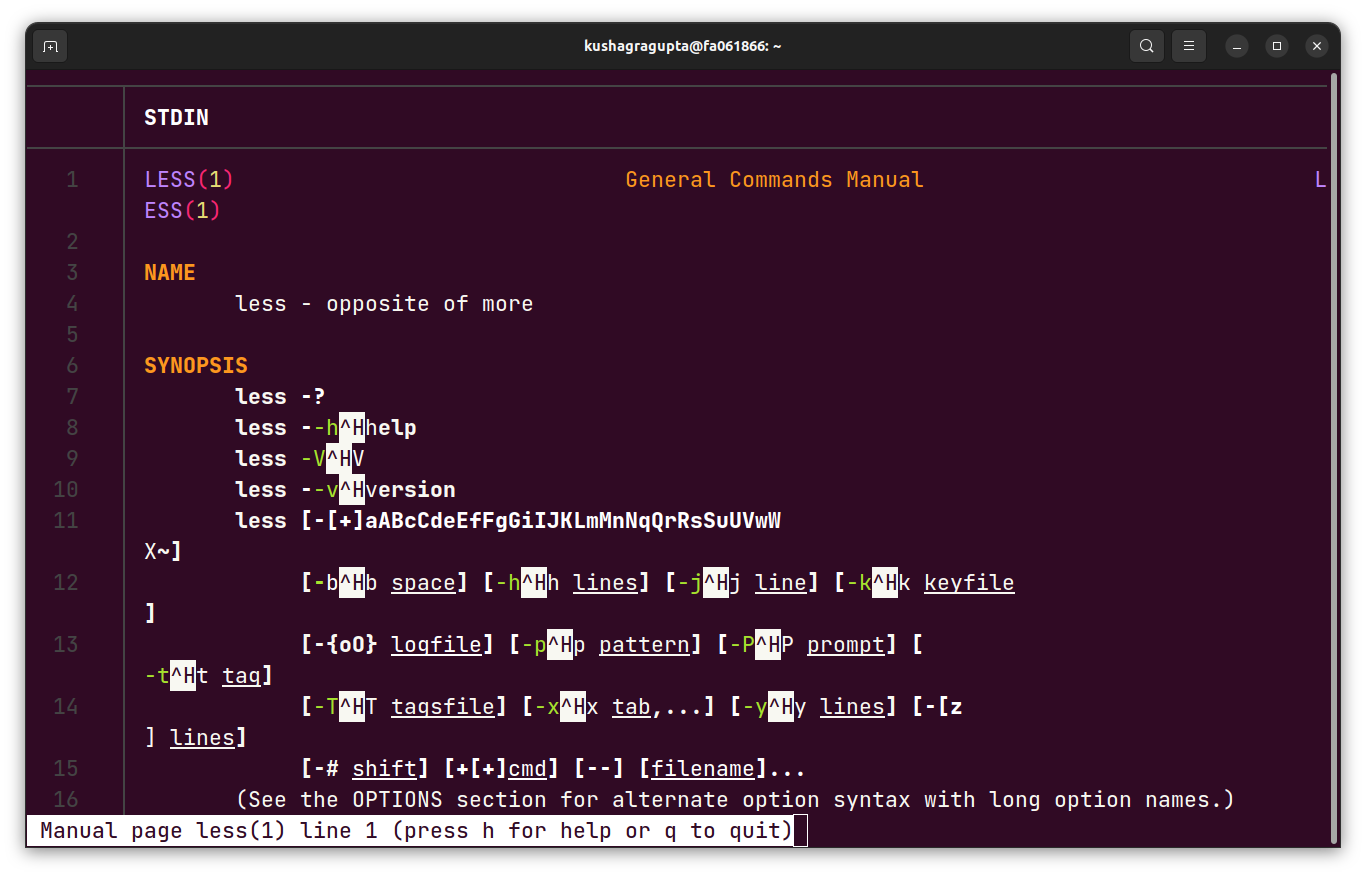This screenshot has height=876, width=1366.
Task: Click line number 11 in the gutter
Action: point(66,520)
